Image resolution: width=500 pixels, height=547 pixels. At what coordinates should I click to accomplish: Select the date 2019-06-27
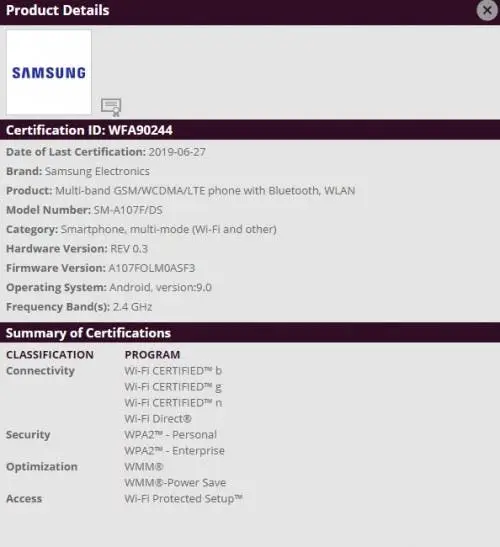[177, 152]
